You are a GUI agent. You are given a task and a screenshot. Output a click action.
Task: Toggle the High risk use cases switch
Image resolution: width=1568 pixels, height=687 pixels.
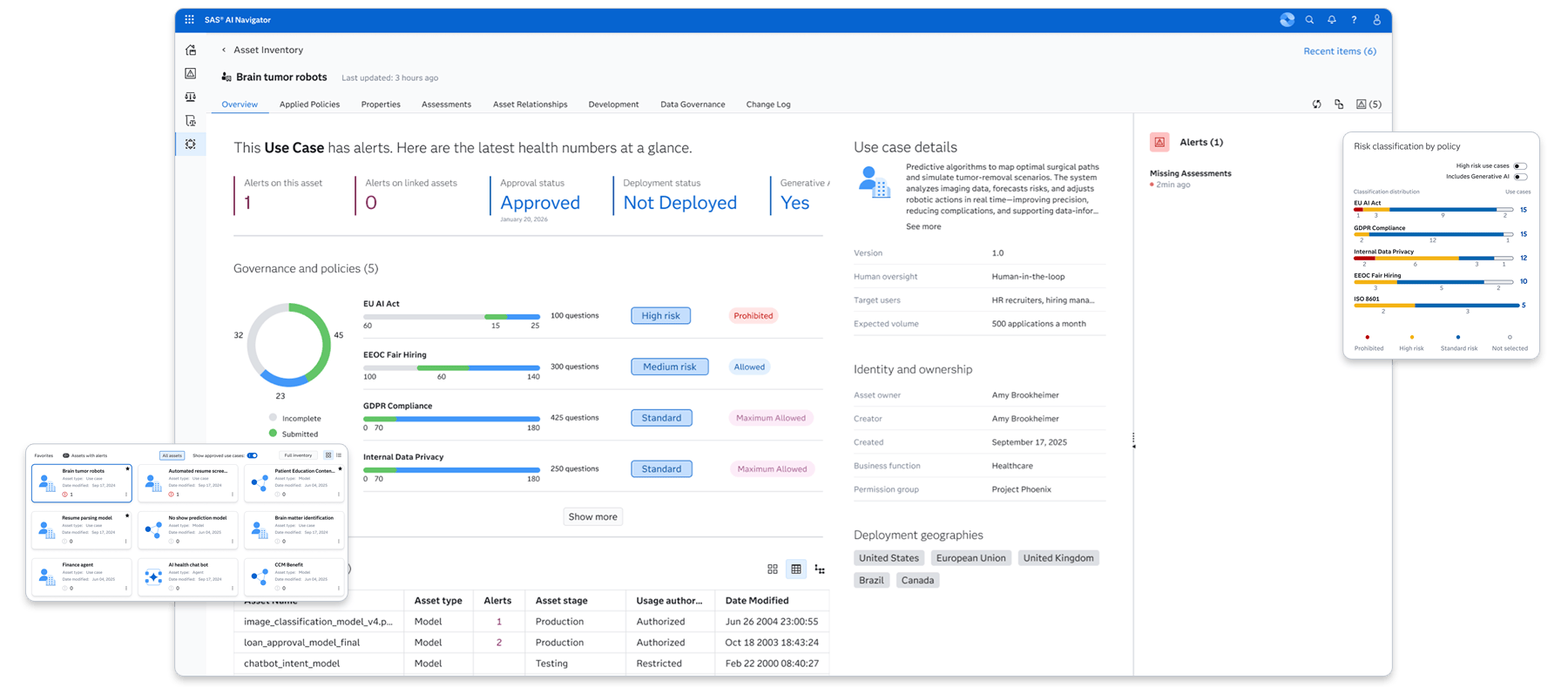pyautogui.click(x=1520, y=165)
